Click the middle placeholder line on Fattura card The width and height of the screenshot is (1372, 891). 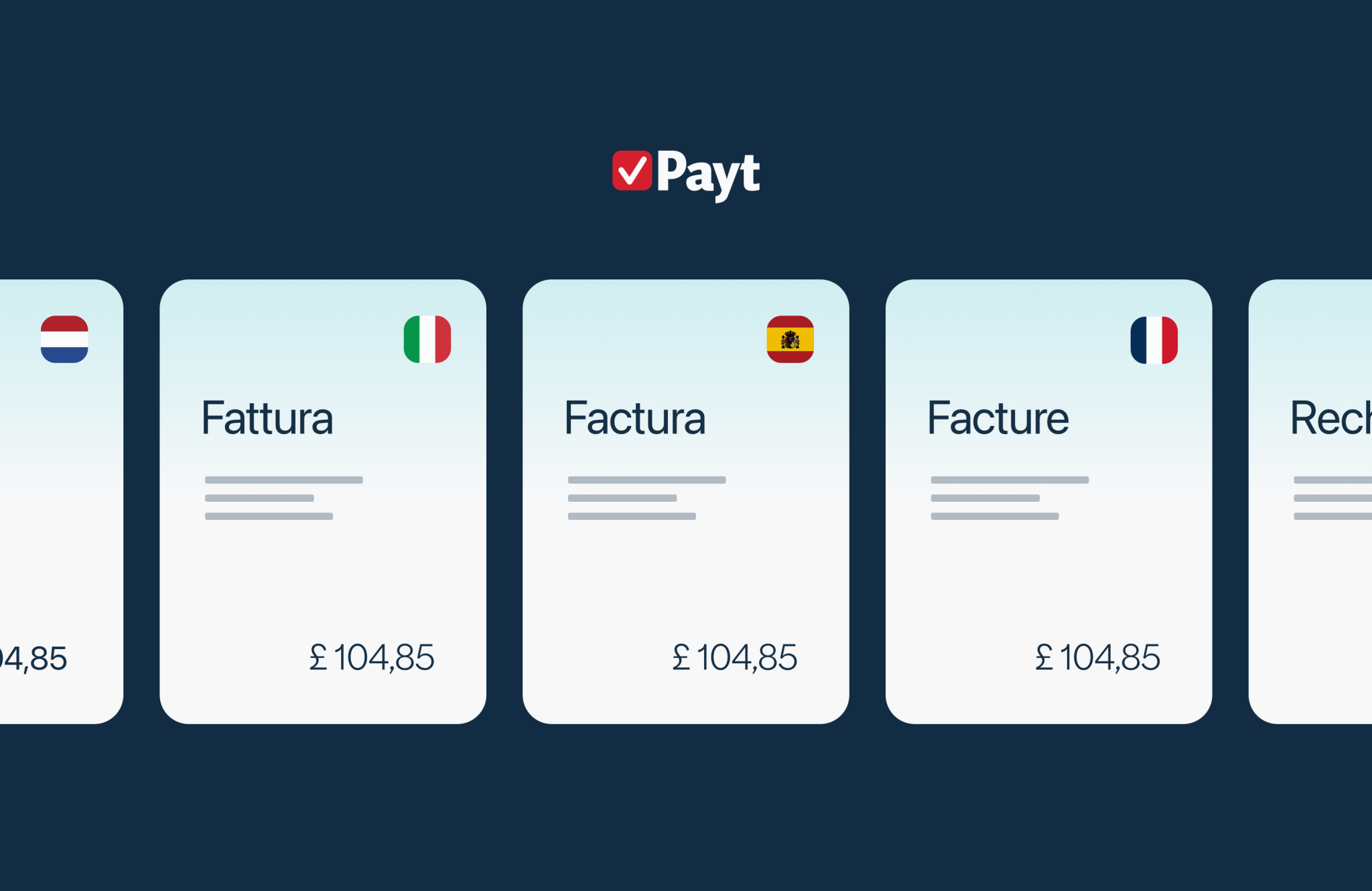click(259, 498)
